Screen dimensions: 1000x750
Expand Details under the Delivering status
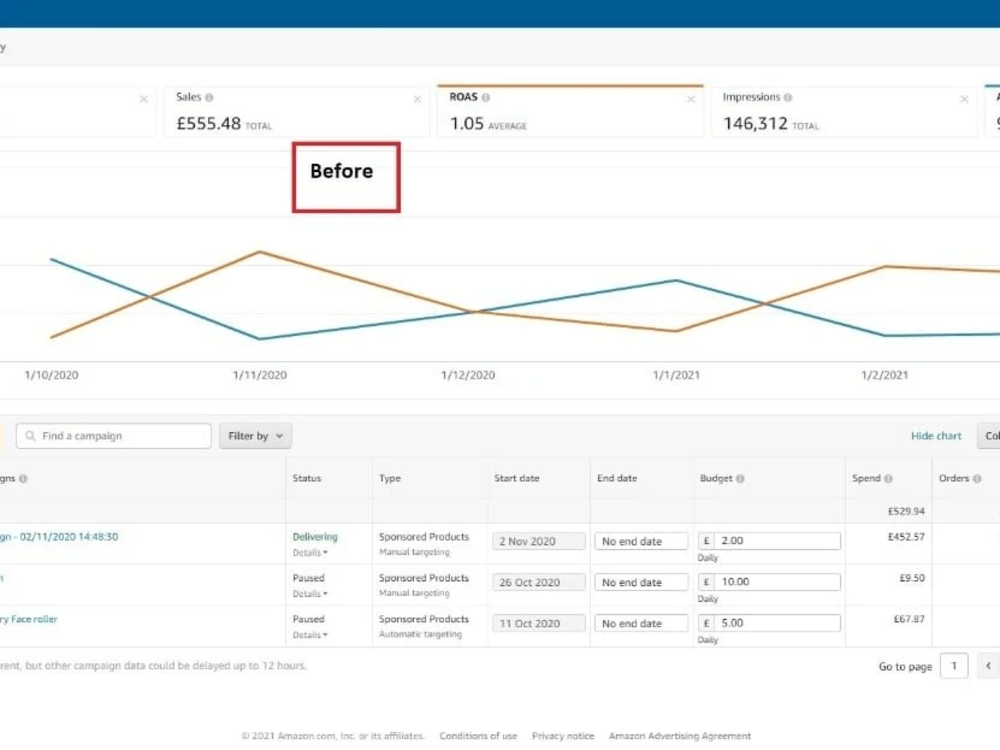(310, 553)
